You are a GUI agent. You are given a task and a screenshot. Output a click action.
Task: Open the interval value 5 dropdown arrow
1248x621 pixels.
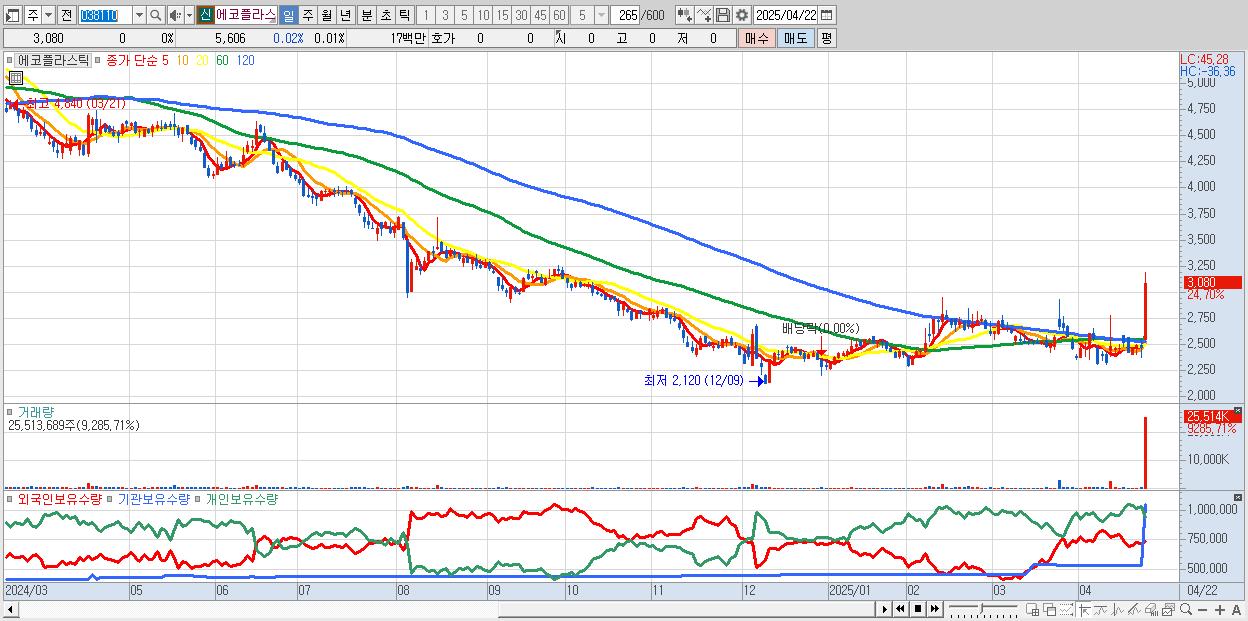[600, 15]
